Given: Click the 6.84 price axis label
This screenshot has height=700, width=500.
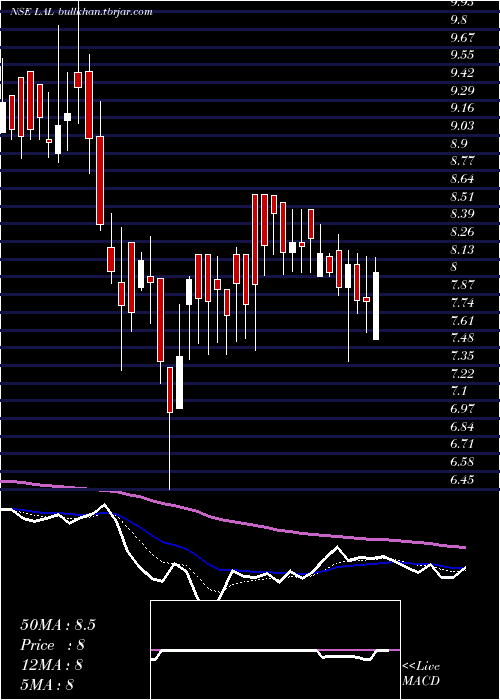Looking at the screenshot, I should (462, 427).
